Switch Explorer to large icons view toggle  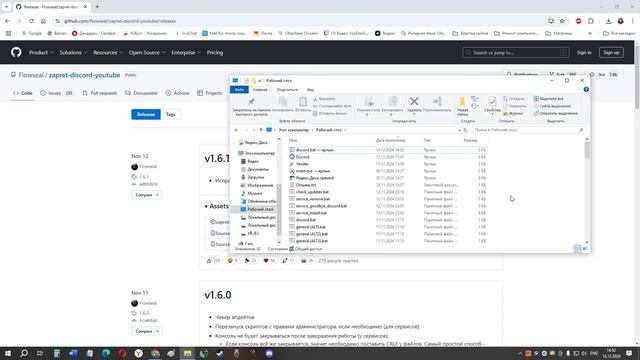pos(585,248)
